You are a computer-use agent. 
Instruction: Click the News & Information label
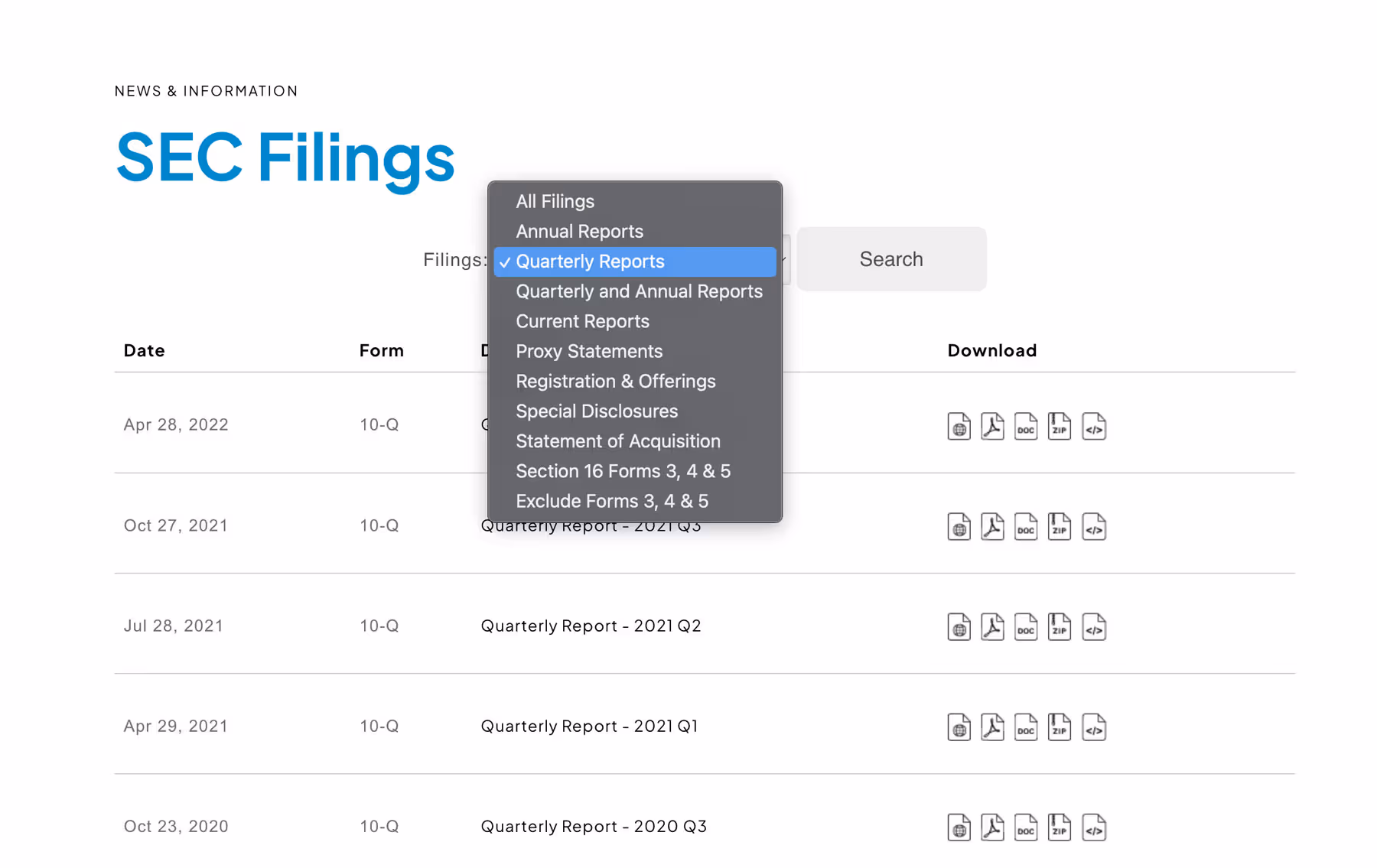207,91
